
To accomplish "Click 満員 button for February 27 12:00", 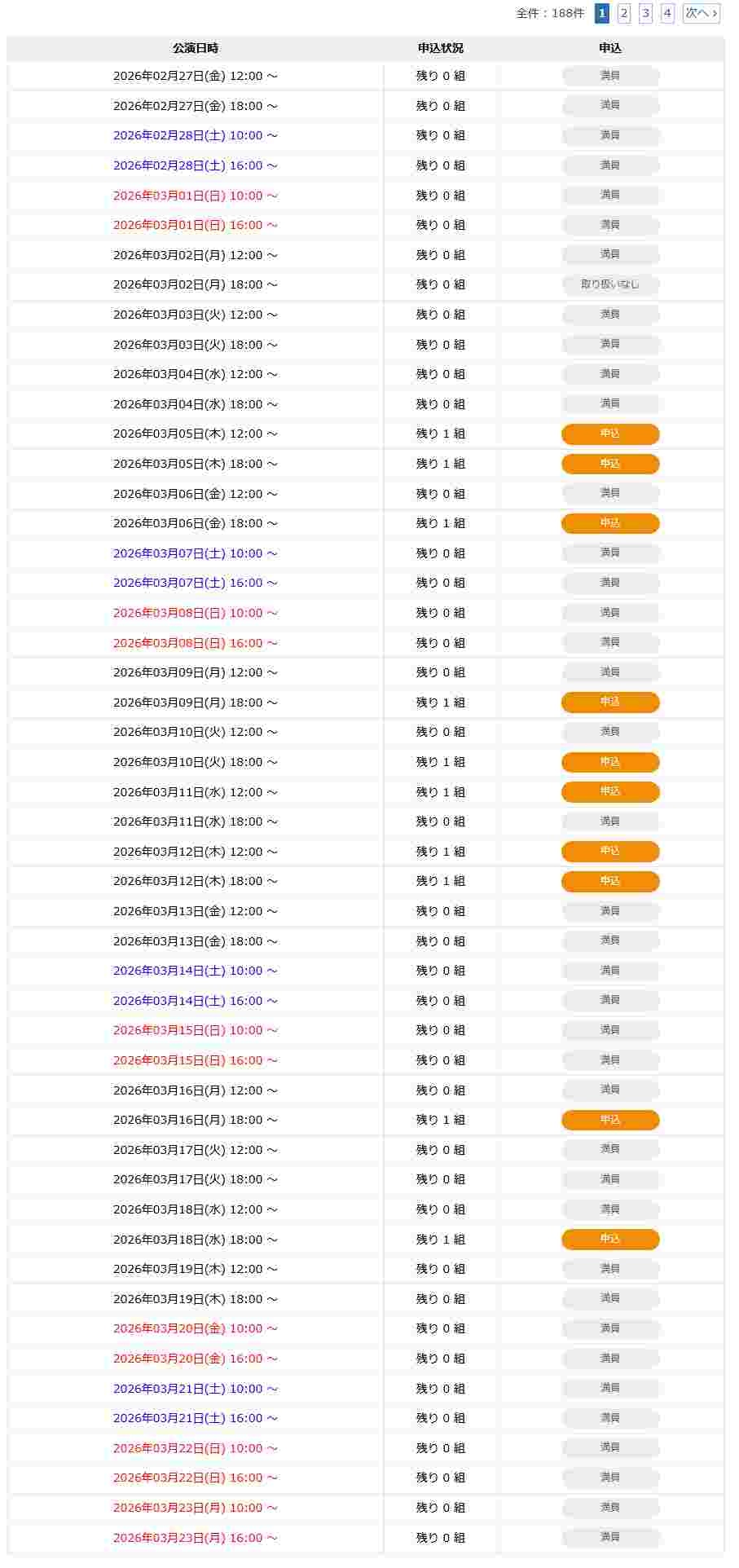I will click(610, 76).
